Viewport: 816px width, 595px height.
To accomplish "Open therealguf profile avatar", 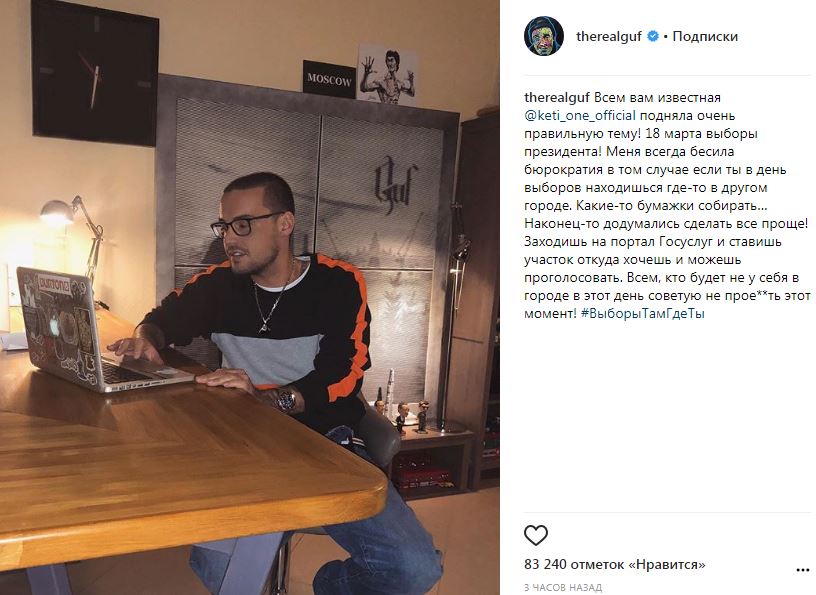I will coord(543,36).
